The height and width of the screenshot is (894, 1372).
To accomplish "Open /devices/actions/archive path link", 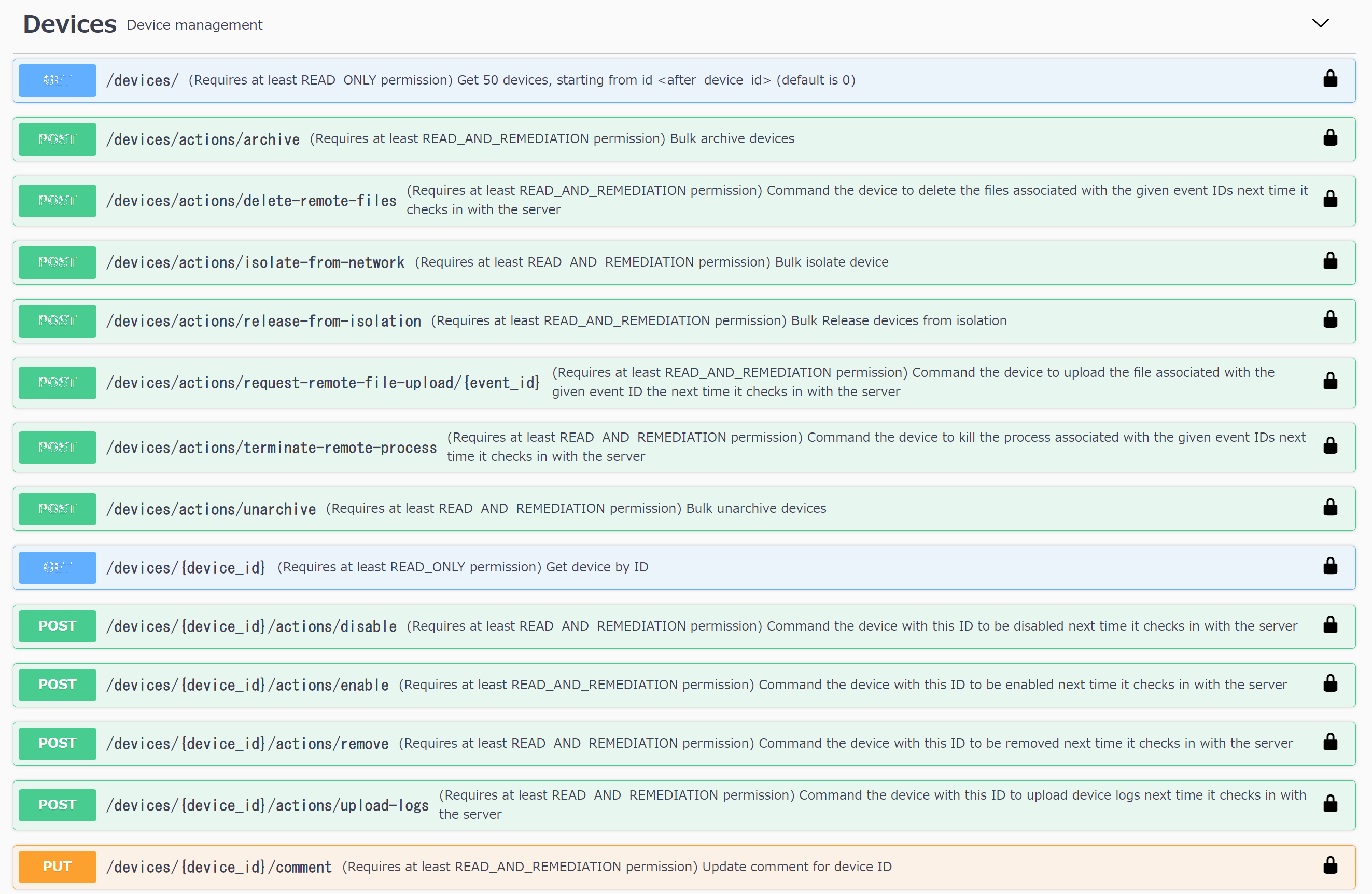I will (x=203, y=139).
